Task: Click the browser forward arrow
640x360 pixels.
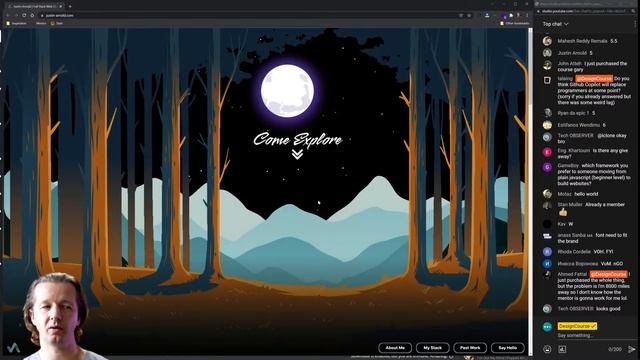Action: point(16,16)
